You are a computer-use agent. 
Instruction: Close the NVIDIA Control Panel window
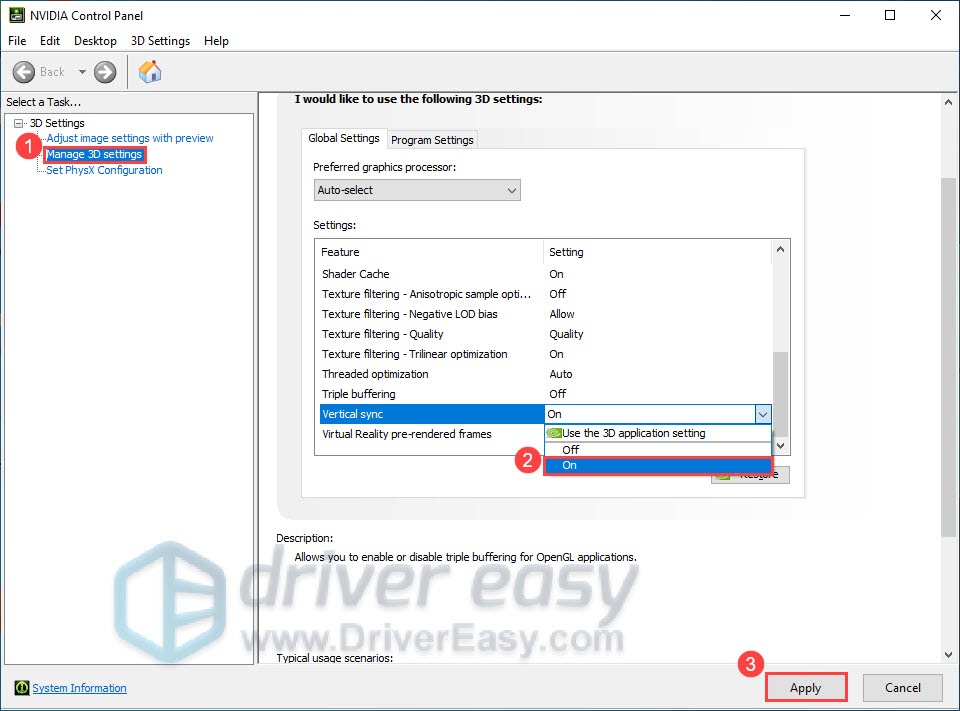[936, 15]
